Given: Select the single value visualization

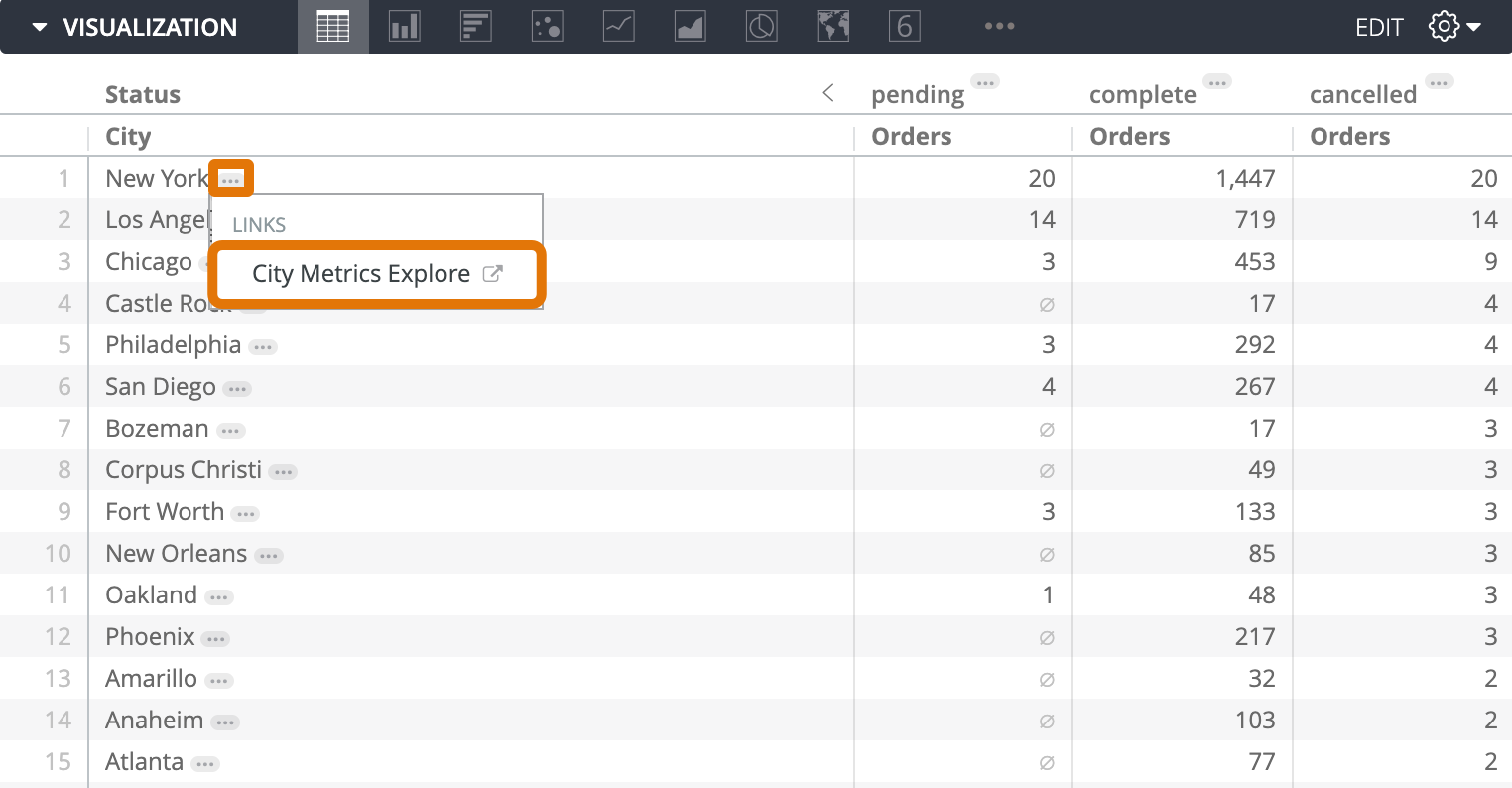Looking at the screenshot, I should point(904,27).
